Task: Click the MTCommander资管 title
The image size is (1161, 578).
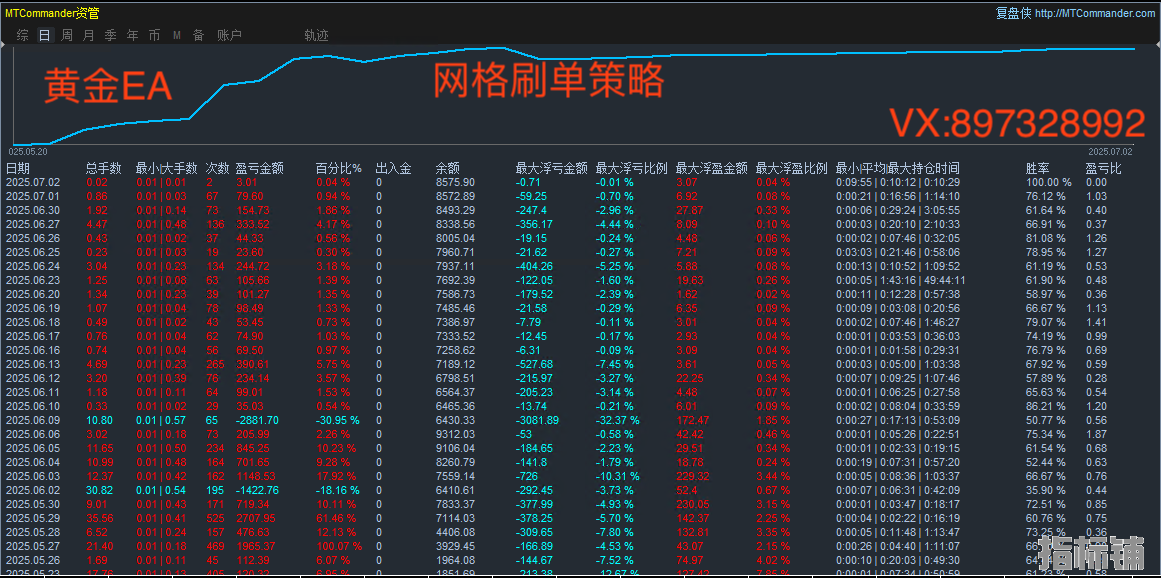Action: (52, 13)
